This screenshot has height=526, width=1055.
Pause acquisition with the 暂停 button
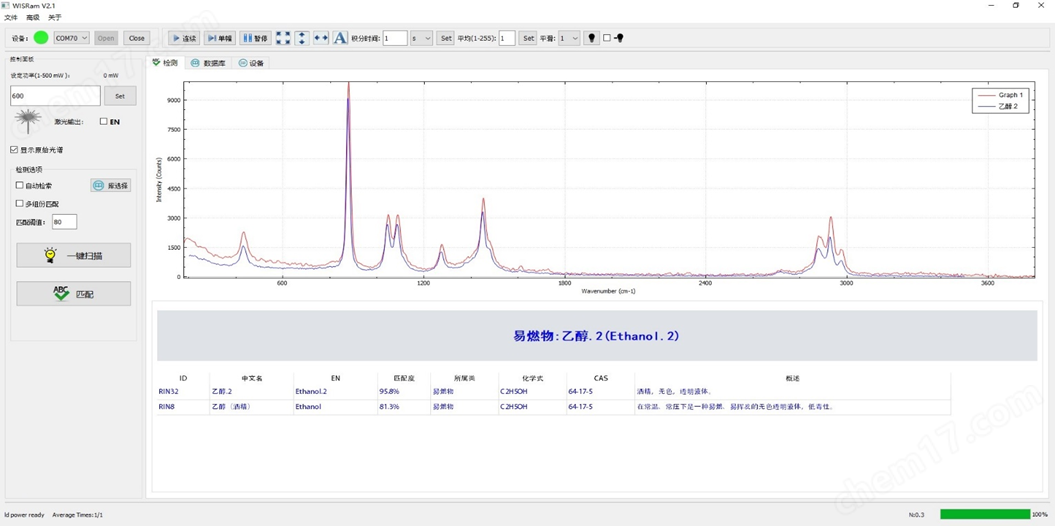point(255,38)
